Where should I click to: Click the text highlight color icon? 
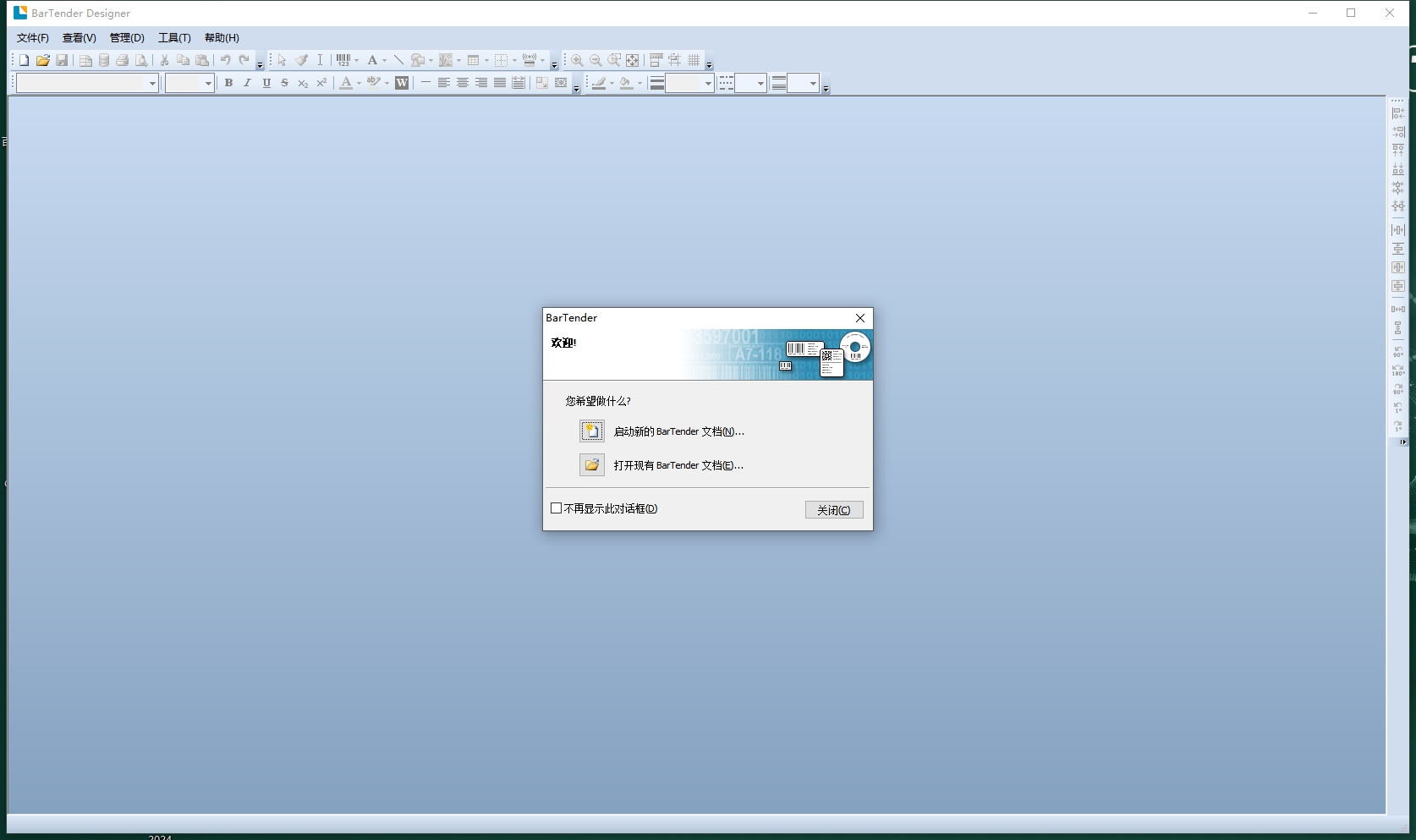point(373,83)
